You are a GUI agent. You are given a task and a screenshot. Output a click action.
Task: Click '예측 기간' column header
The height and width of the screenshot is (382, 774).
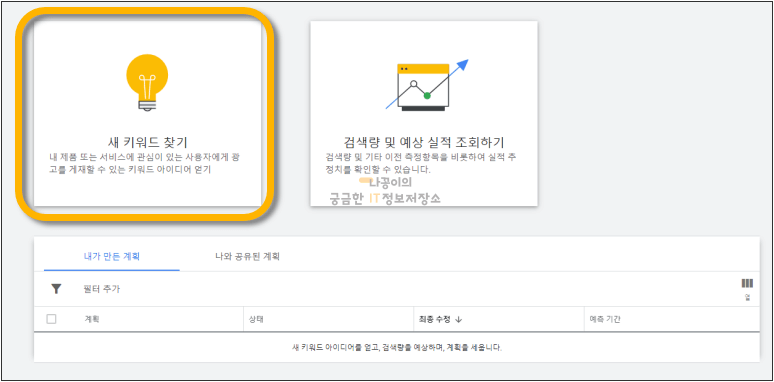605,319
